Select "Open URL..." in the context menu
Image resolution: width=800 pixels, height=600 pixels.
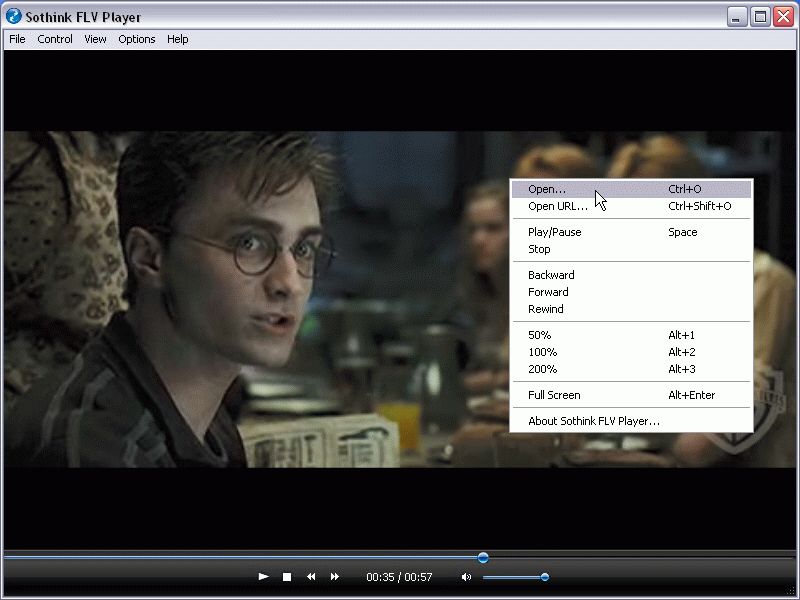(558, 207)
